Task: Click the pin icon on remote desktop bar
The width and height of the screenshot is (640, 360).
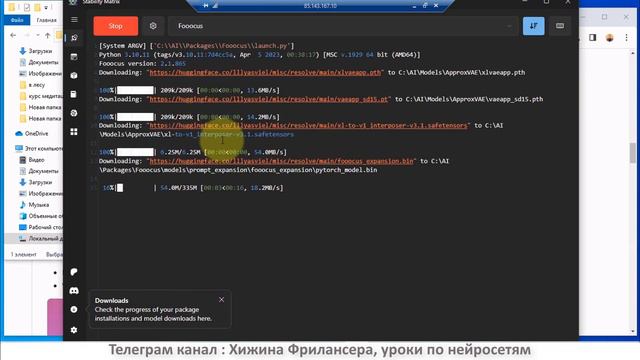Action: 206,6
